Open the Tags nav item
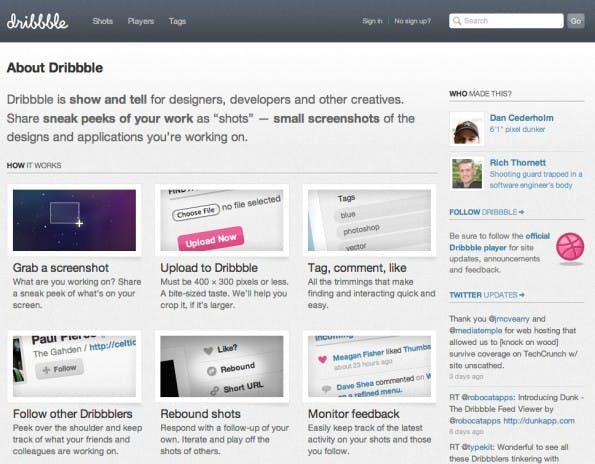The height and width of the screenshot is (464, 595). pos(177,21)
